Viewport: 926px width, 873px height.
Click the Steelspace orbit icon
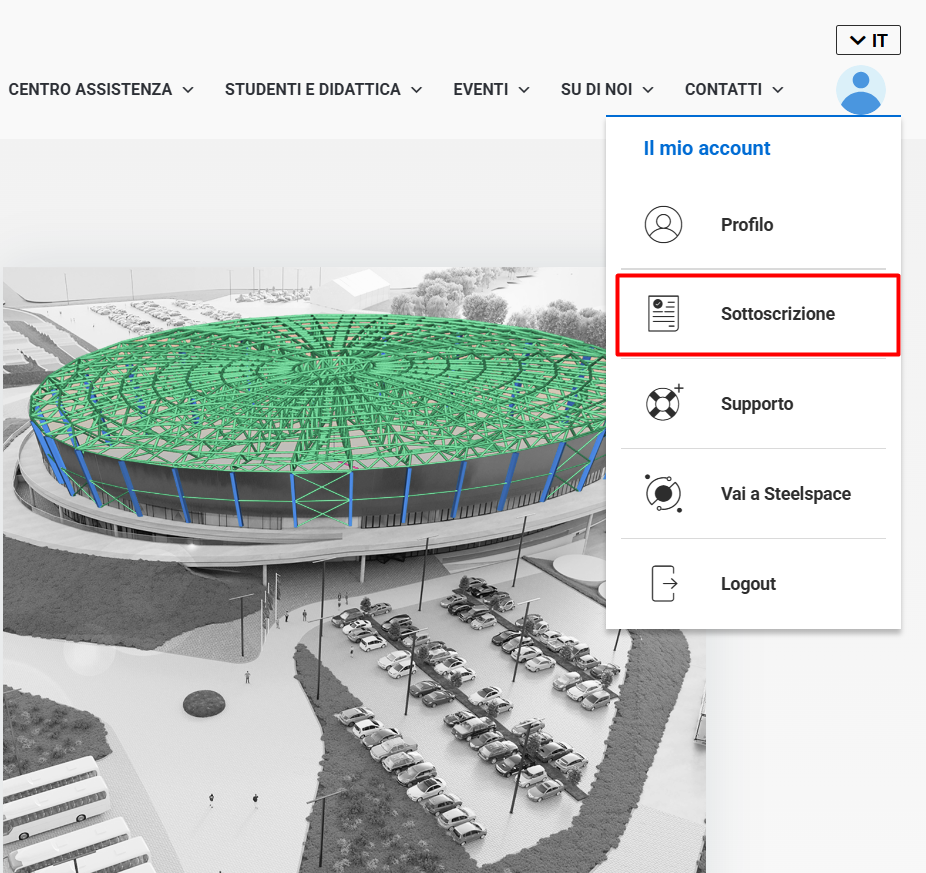663,493
